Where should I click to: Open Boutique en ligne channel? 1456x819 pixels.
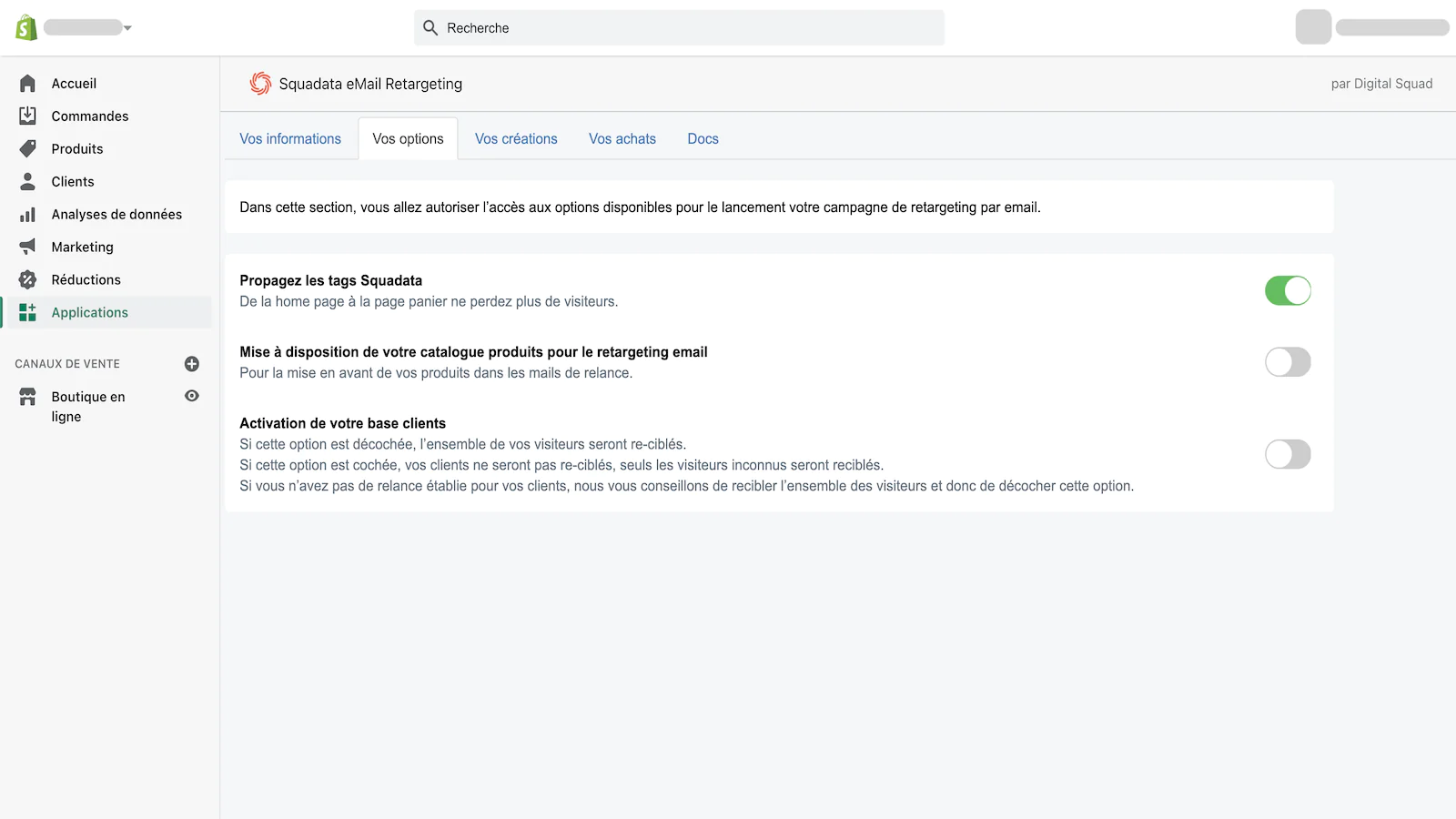[x=88, y=407]
